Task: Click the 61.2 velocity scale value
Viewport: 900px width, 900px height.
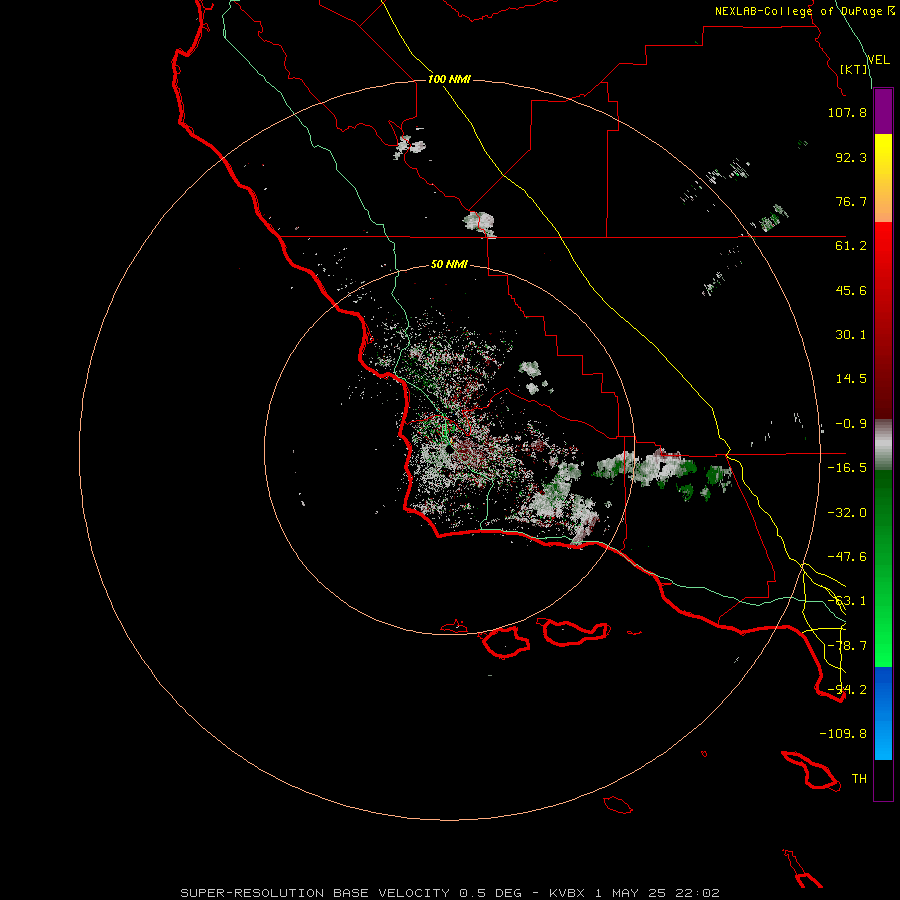Action: click(851, 246)
